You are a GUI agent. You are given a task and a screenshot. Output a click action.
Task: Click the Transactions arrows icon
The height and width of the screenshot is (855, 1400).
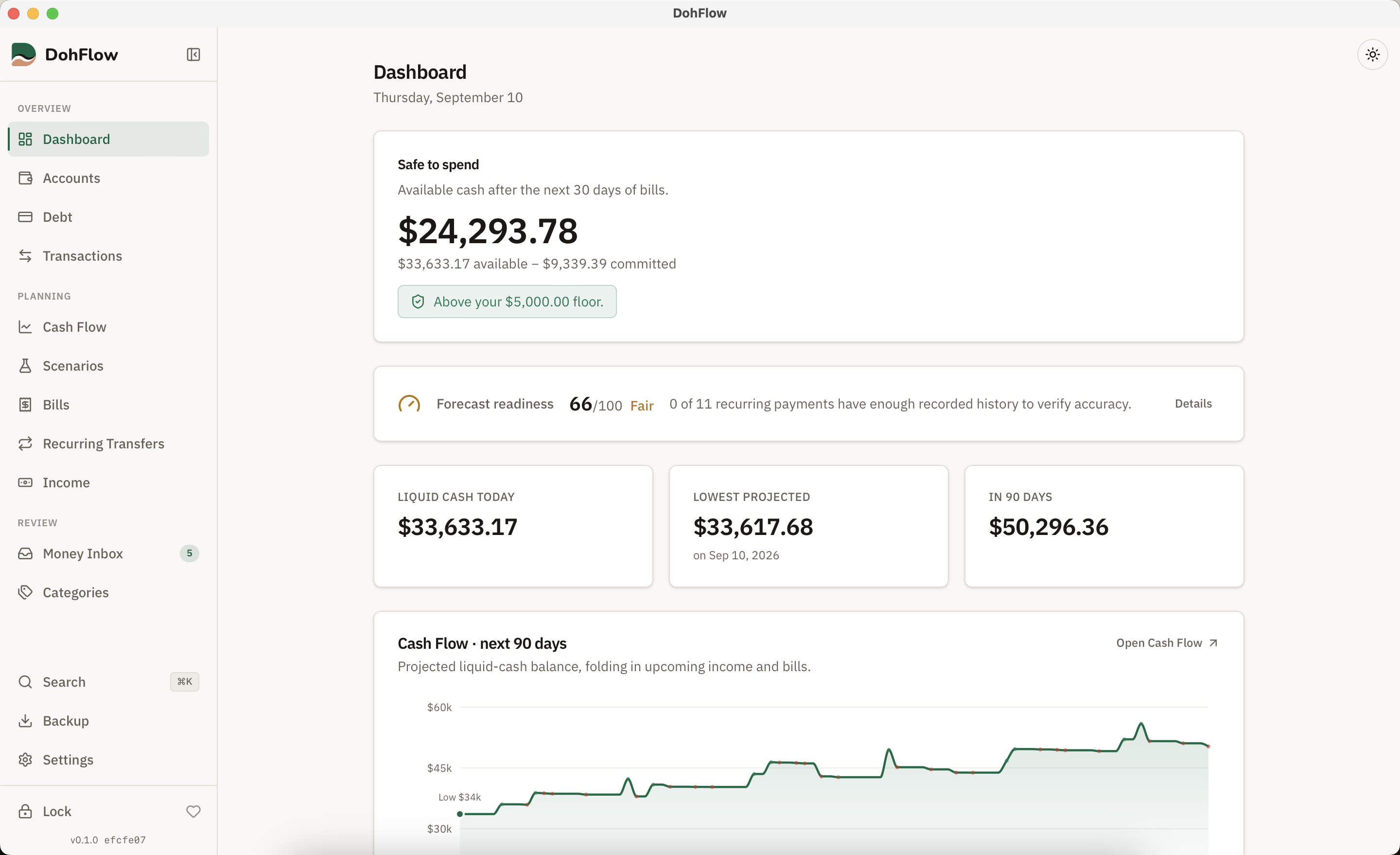pos(25,256)
